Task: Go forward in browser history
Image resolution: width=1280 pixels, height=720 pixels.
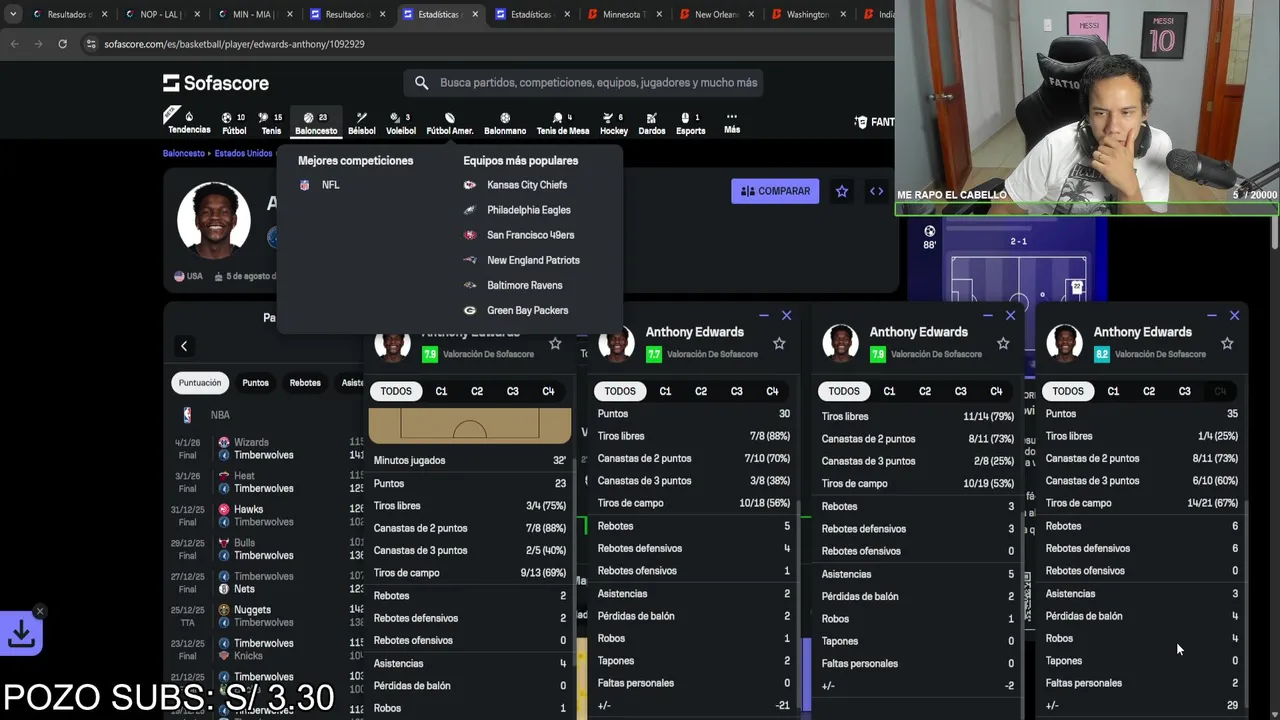Action: 38,44
